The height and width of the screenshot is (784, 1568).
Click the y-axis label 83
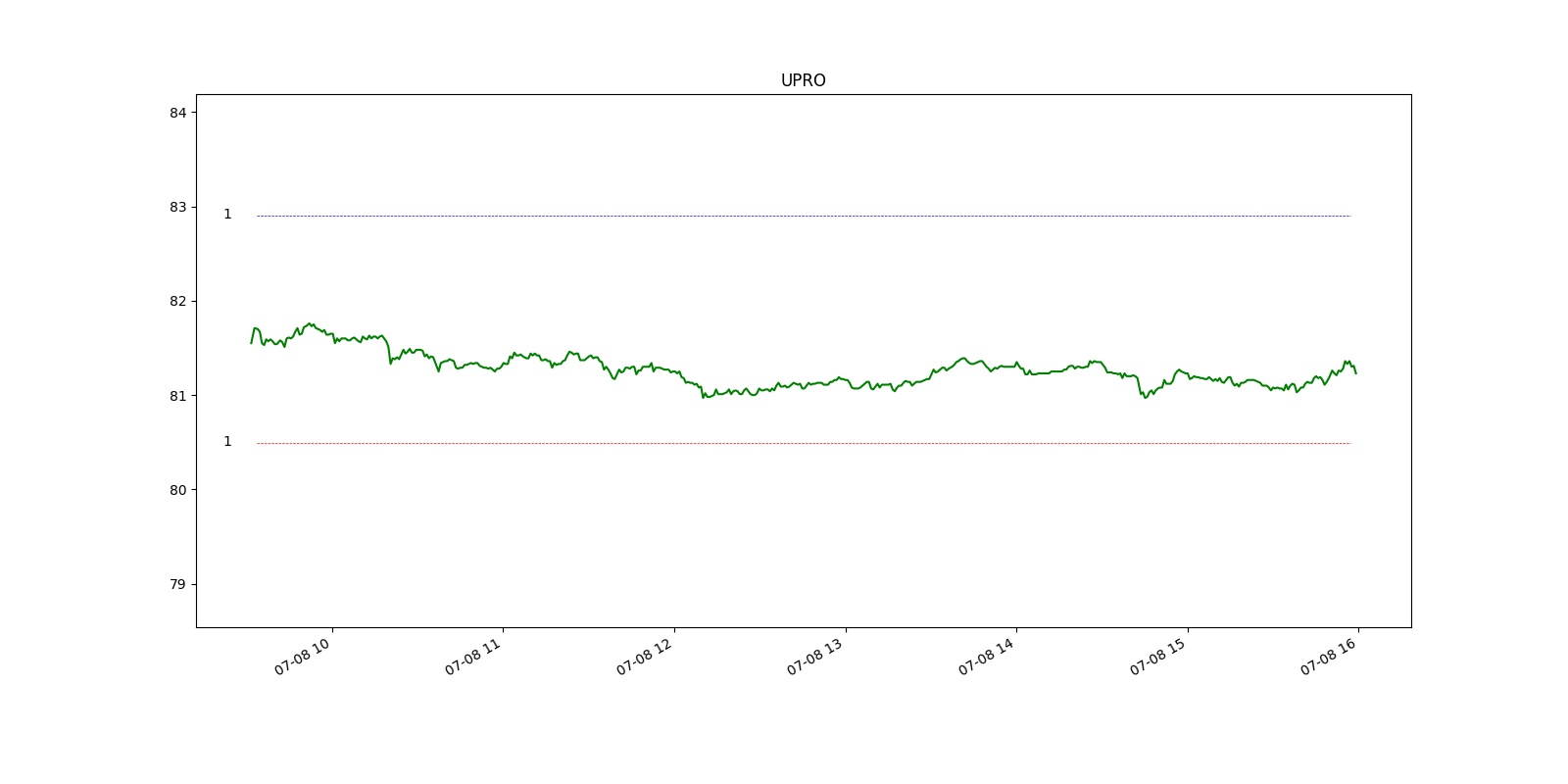click(177, 207)
